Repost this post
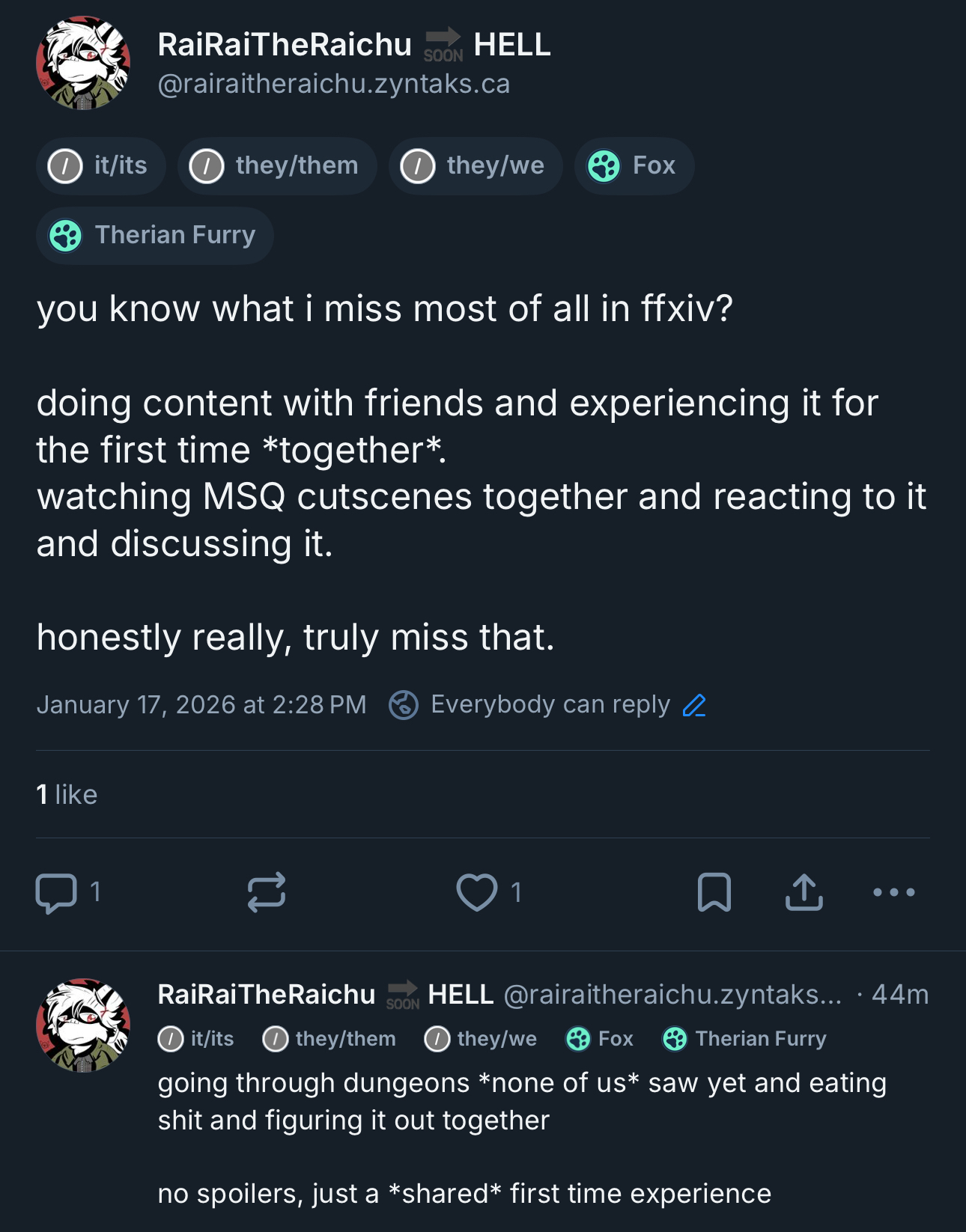 pyautogui.click(x=267, y=892)
